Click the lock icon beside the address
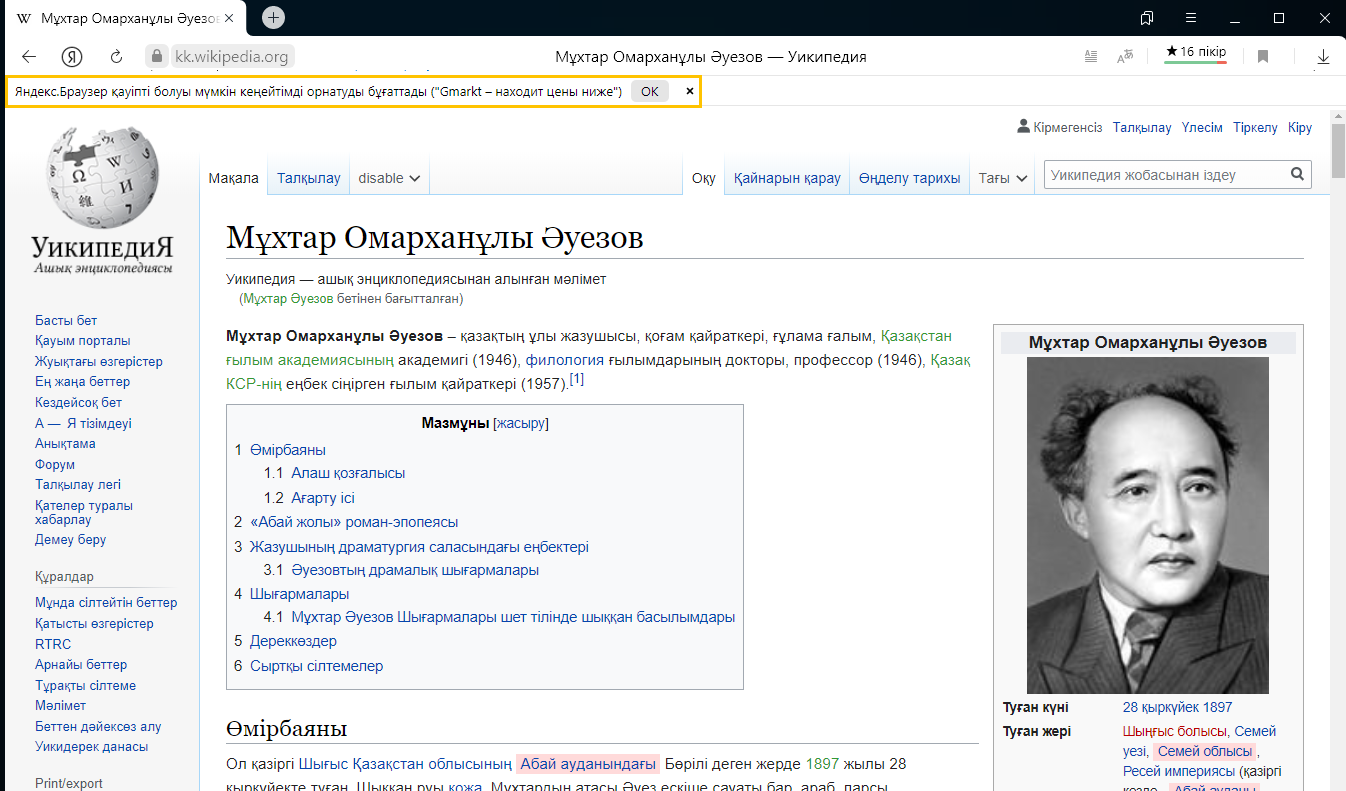This screenshot has height=791, width=1346. 156,57
